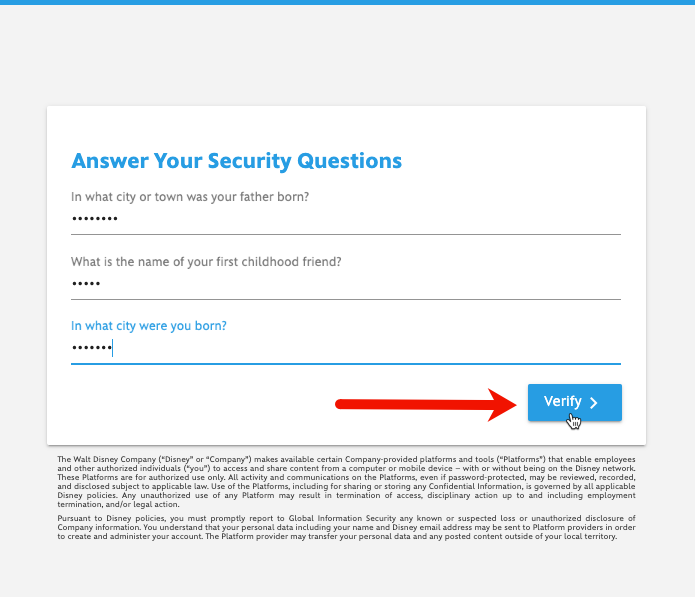Click the "What is the name of your first childhood friend?" label

tap(206, 262)
